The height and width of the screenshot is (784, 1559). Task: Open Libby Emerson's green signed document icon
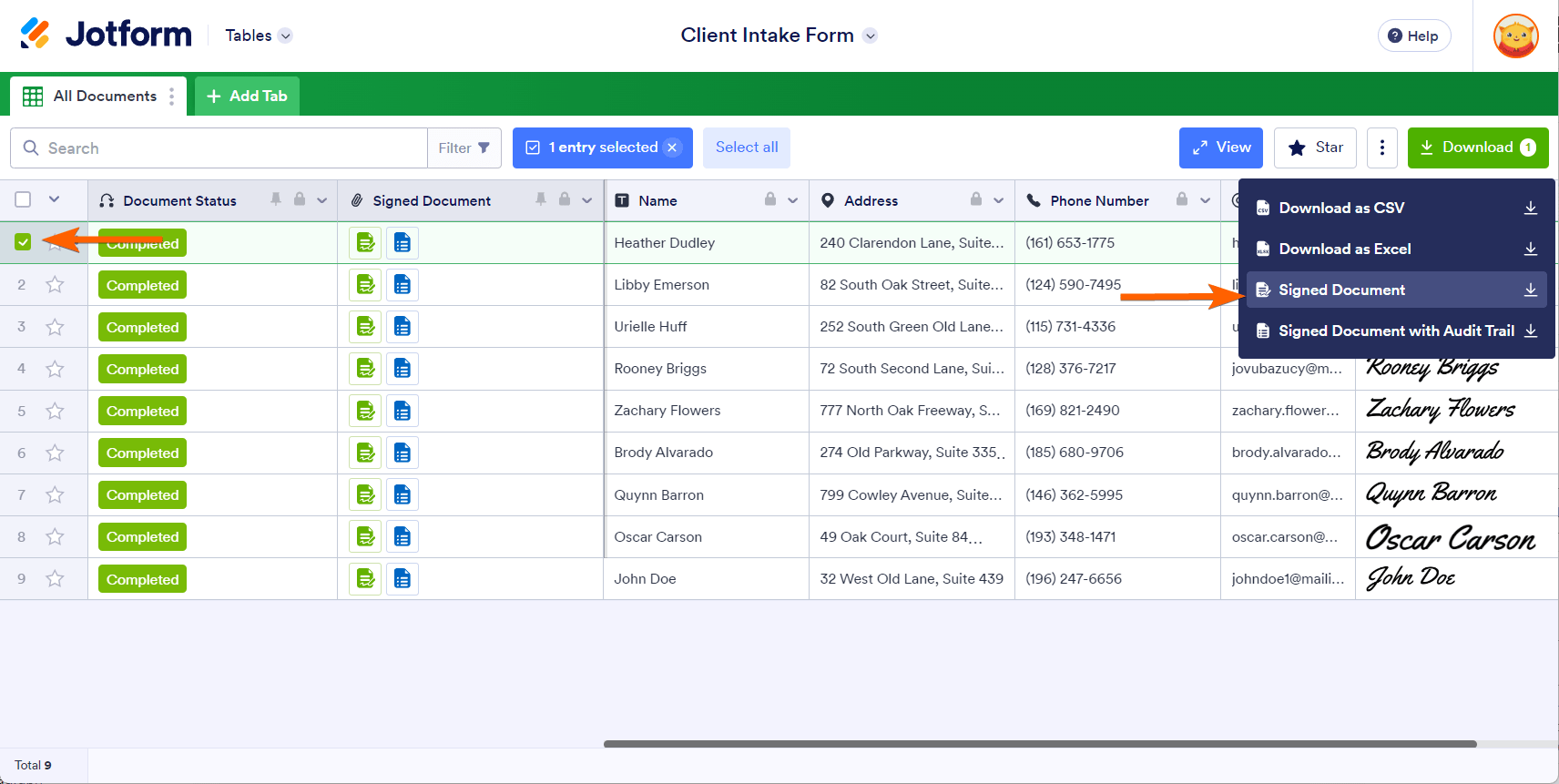(x=366, y=285)
